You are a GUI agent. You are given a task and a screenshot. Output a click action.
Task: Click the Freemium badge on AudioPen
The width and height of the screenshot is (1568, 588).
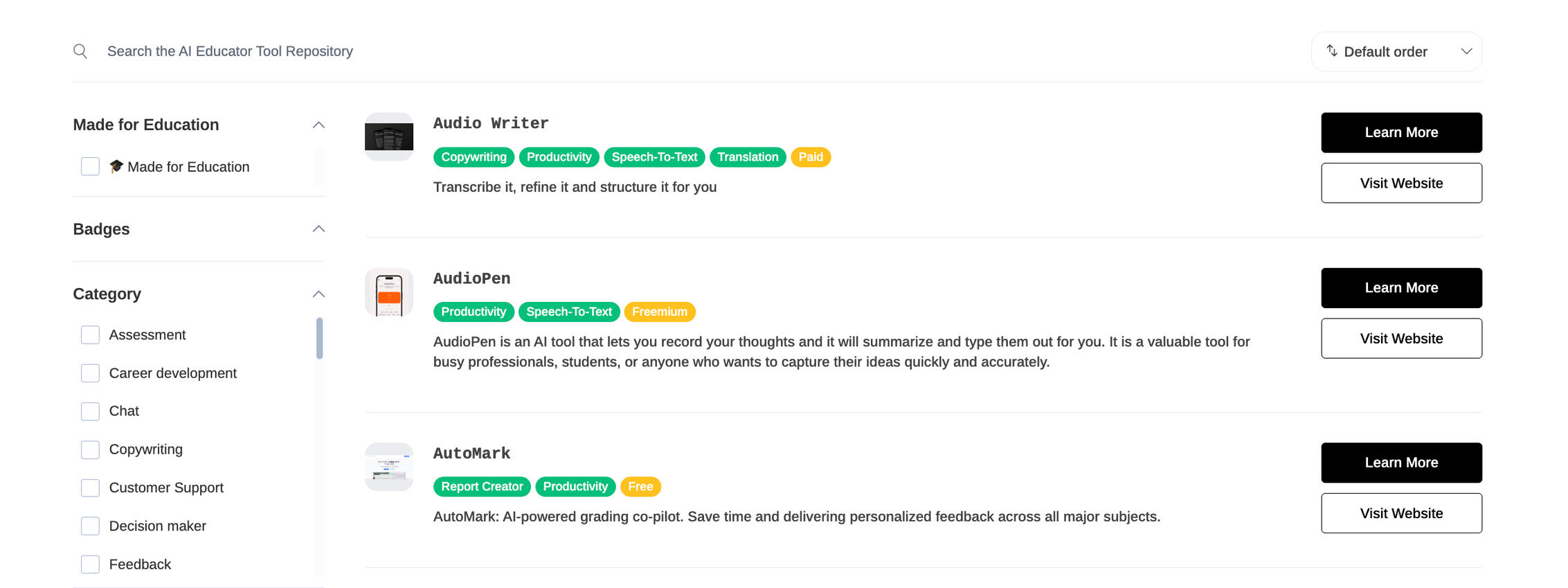click(x=659, y=312)
